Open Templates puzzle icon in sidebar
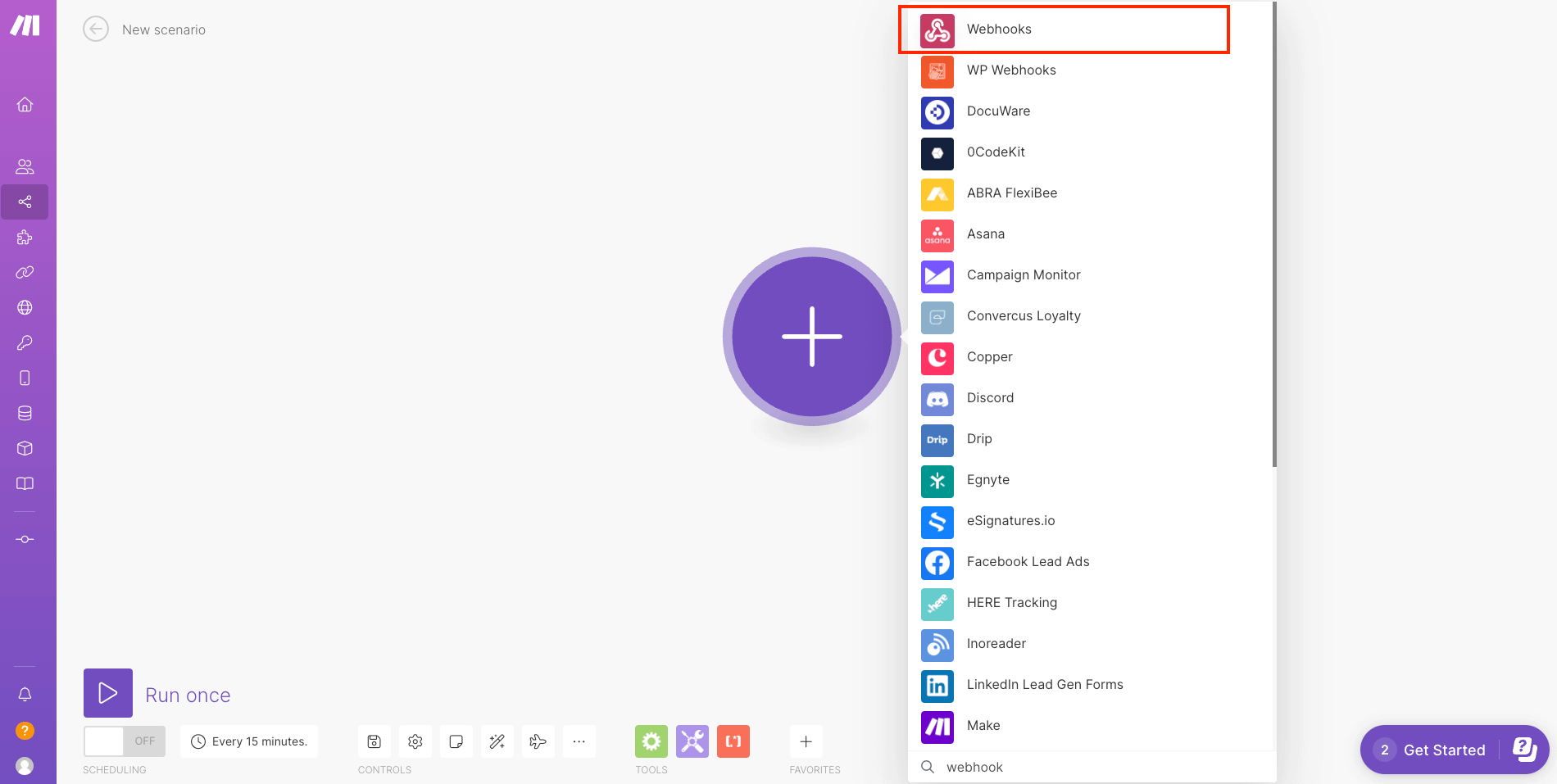Screen dimensions: 1557x784 click(x=25, y=238)
